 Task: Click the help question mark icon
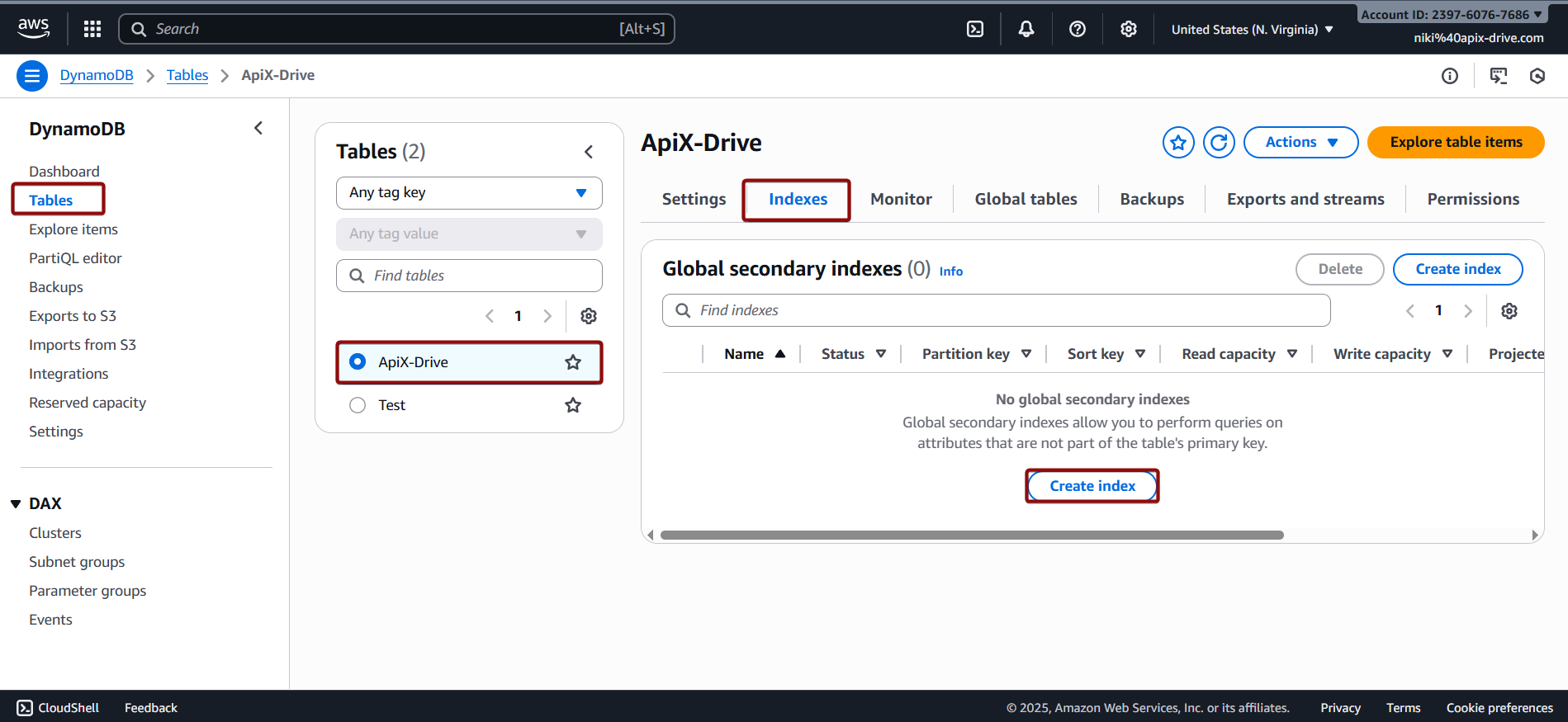click(1077, 29)
